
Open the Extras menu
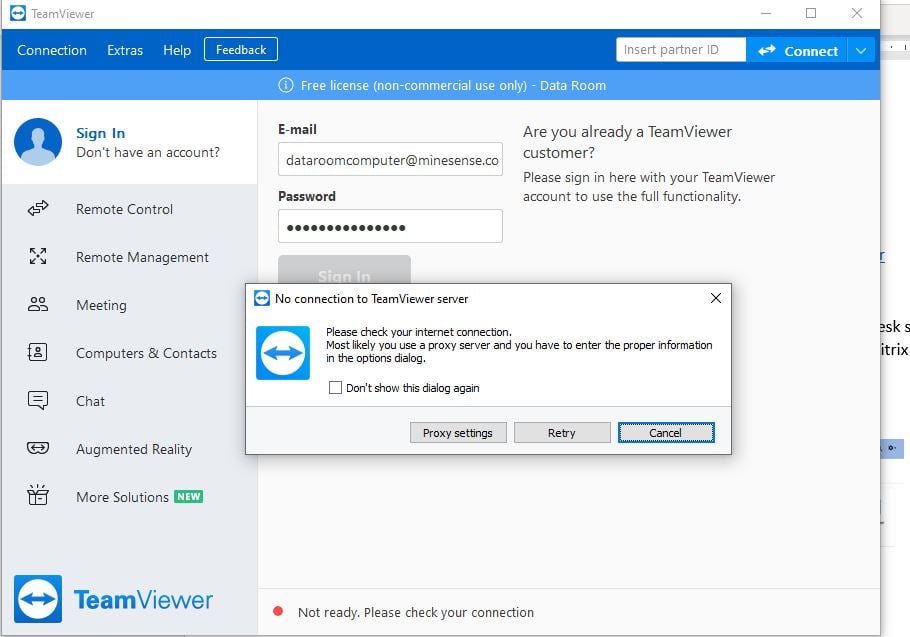pos(125,50)
